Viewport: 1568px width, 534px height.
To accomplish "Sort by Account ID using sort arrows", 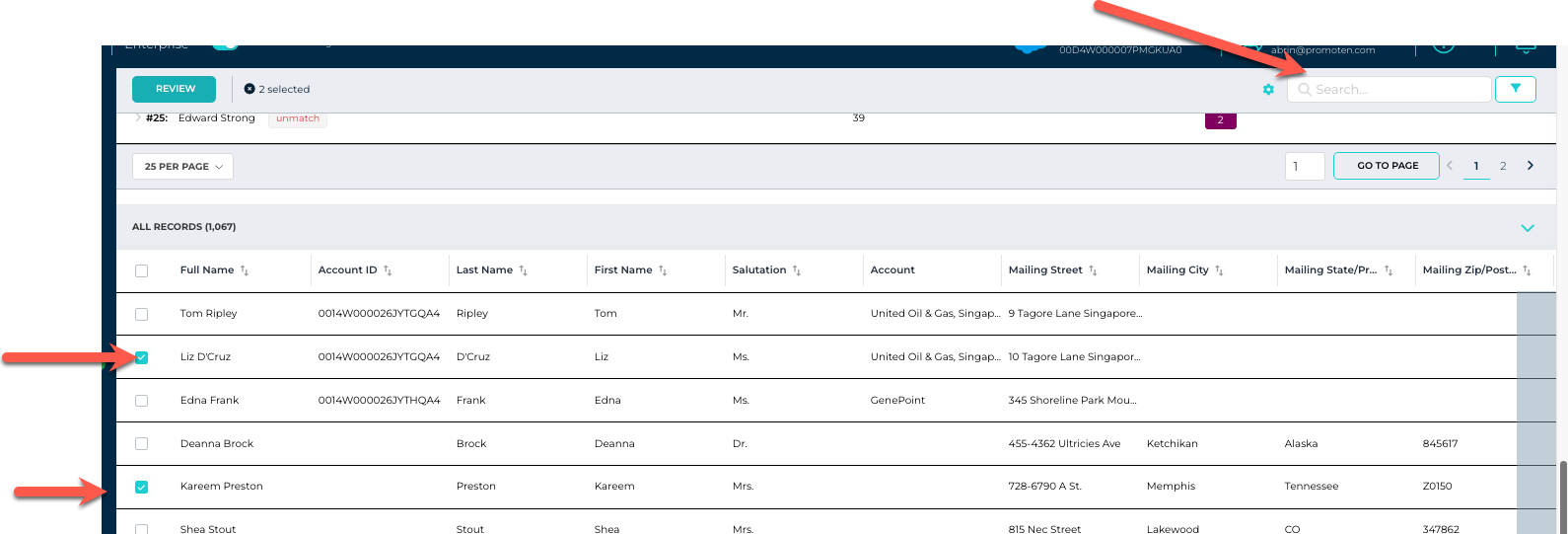I will coord(388,270).
